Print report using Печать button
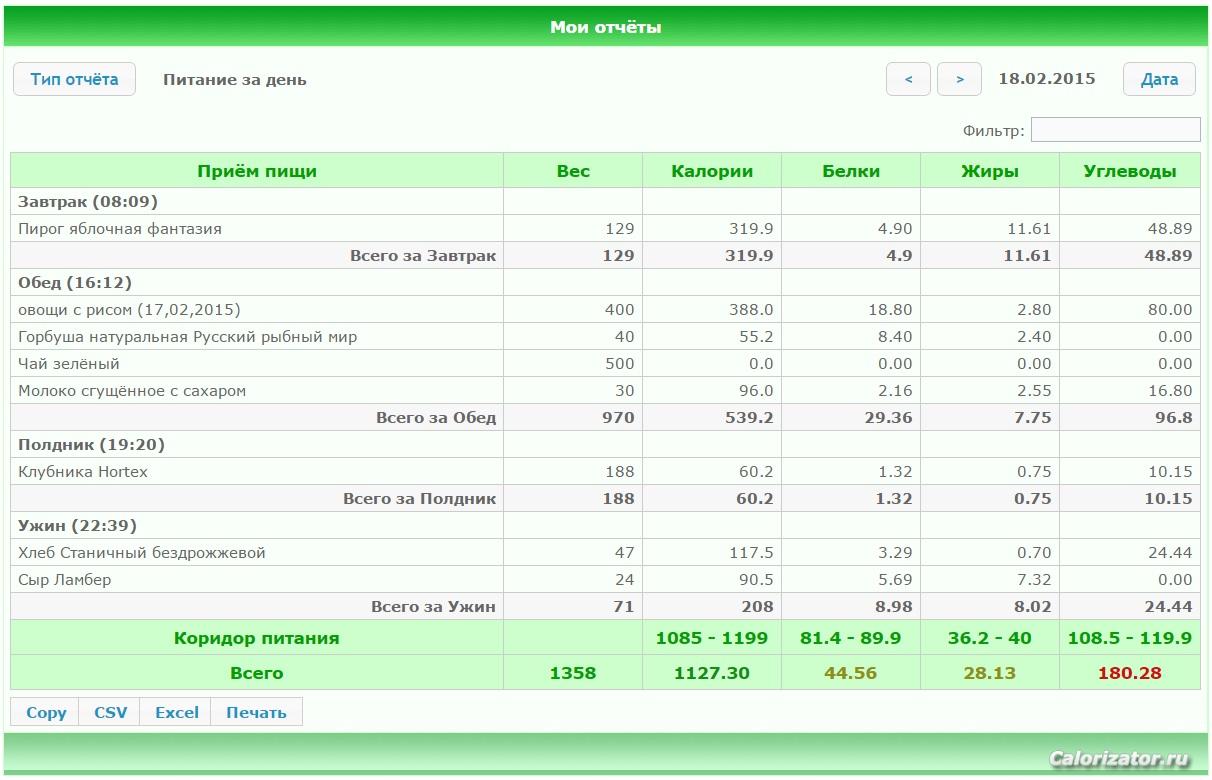Screen dimensions: 1212x780 pyautogui.click(x=256, y=712)
